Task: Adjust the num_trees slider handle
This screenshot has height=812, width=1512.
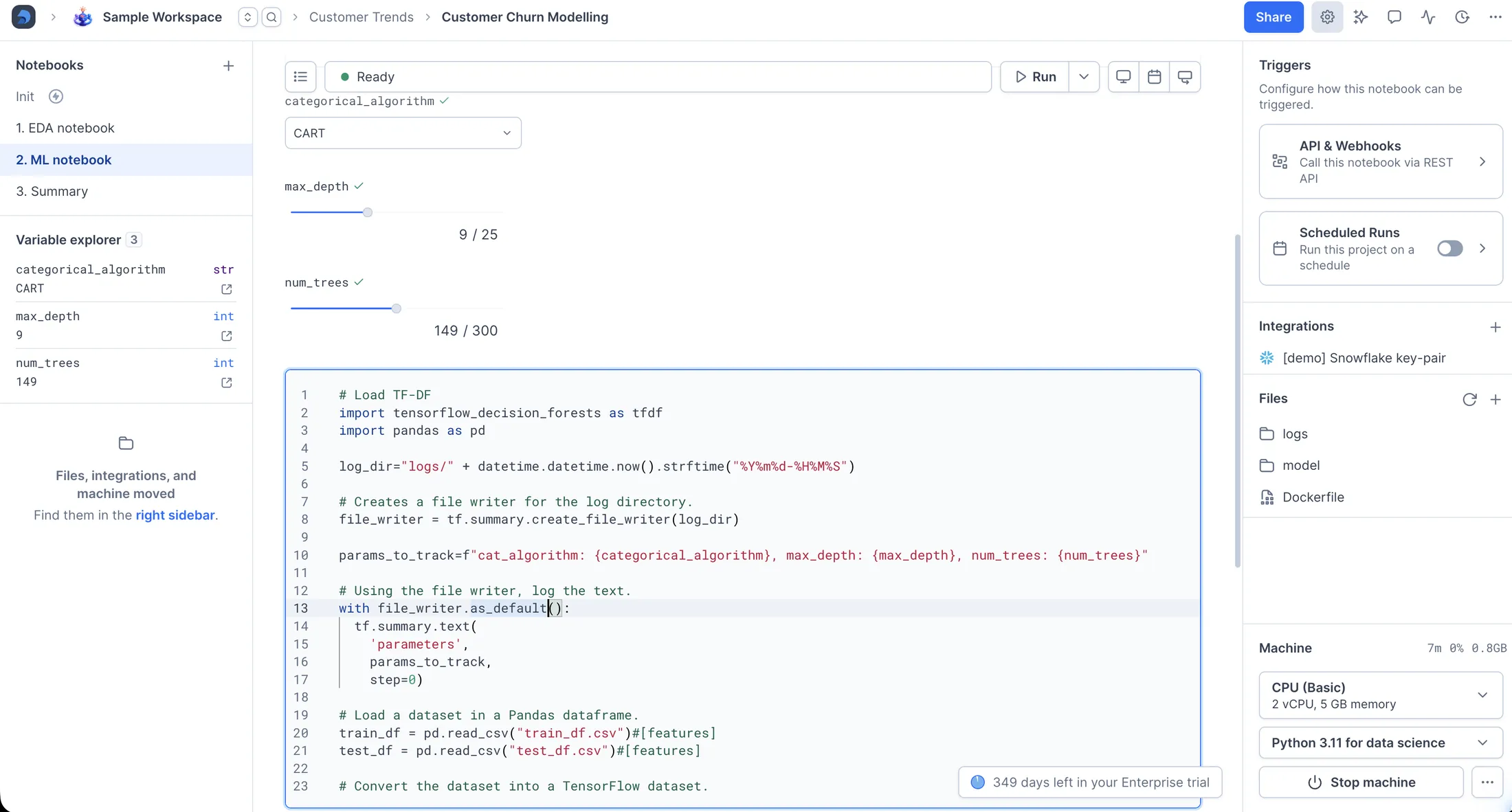Action: 397,308
